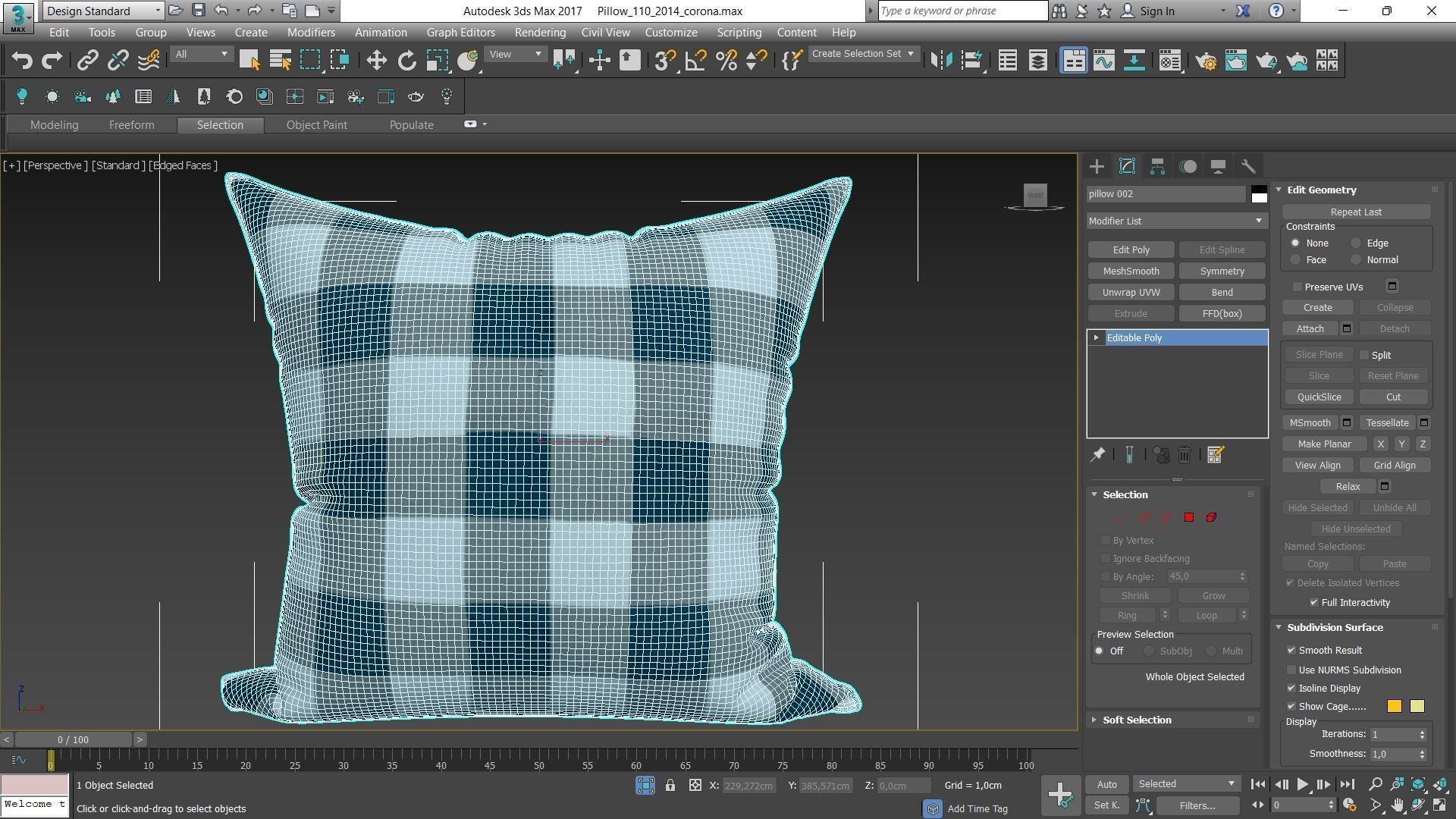Click the Configure Modifier Sets icon
Screen dimensions: 1456x819
tap(1215, 454)
